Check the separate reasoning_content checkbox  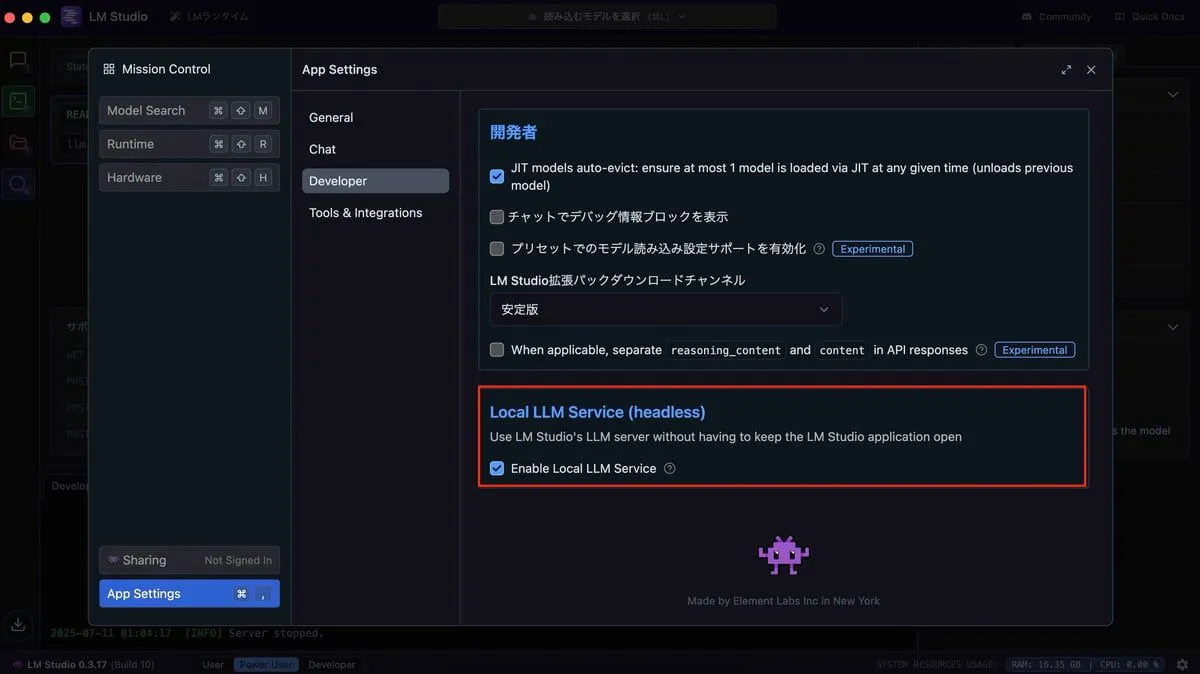497,350
